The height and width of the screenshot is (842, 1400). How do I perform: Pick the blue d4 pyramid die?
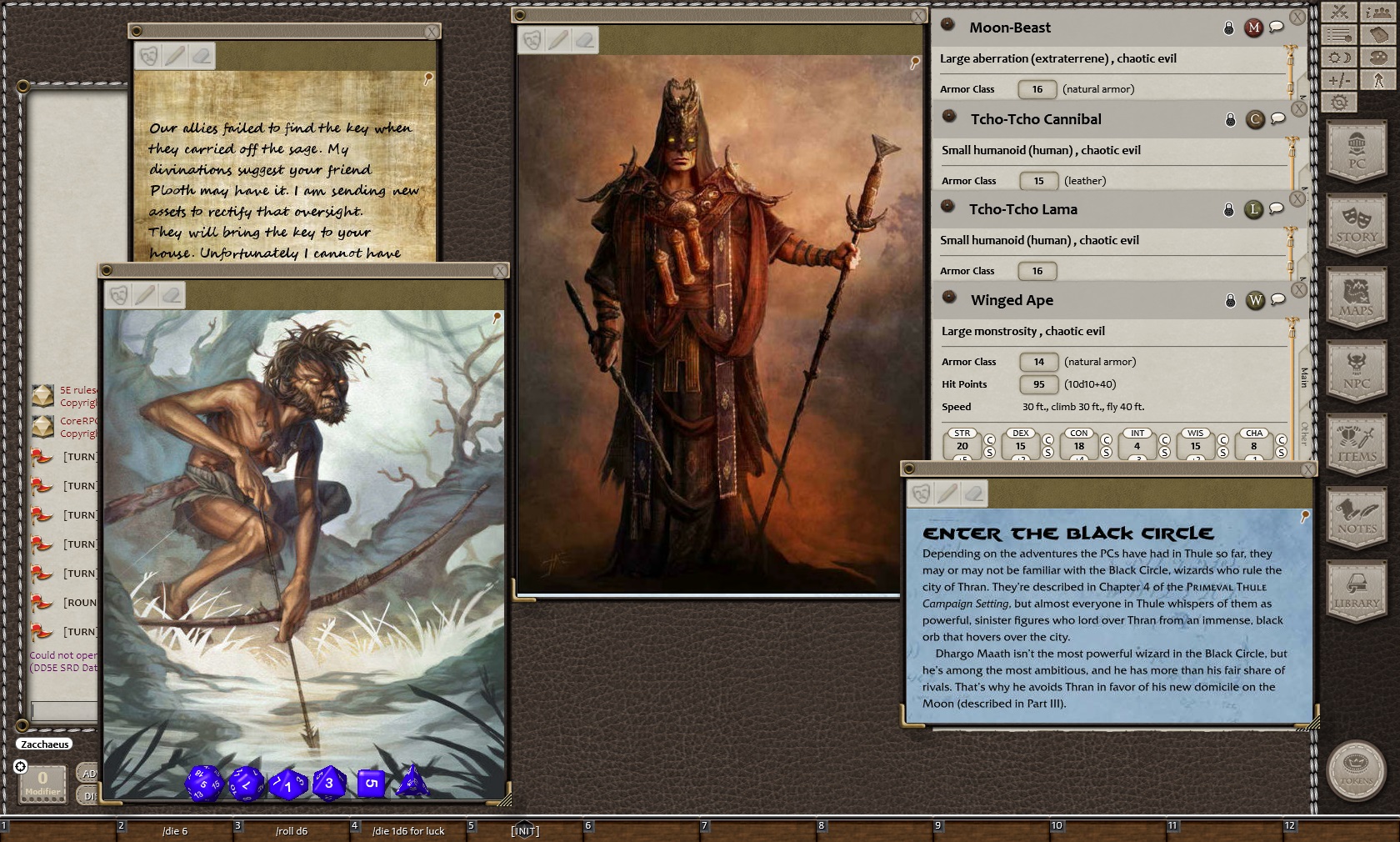(412, 784)
